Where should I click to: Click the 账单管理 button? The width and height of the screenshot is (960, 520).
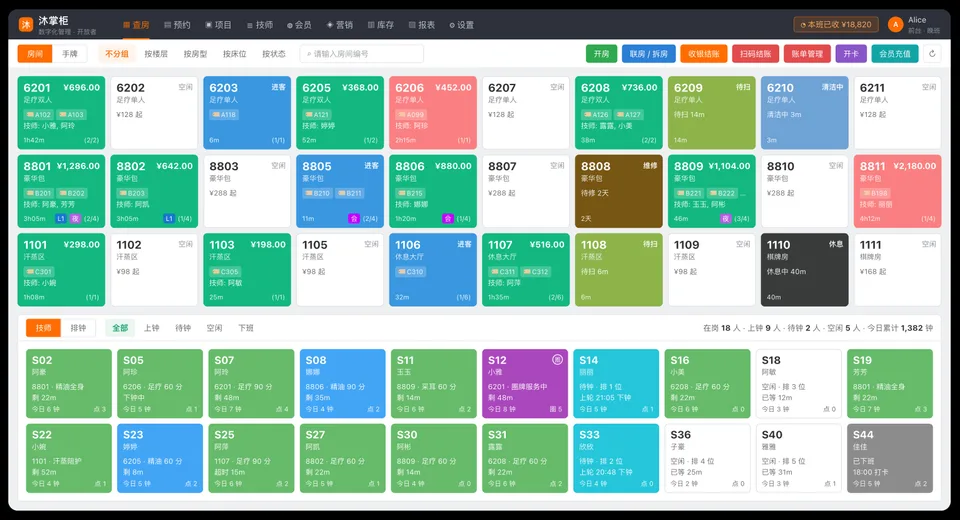(x=807, y=54)
